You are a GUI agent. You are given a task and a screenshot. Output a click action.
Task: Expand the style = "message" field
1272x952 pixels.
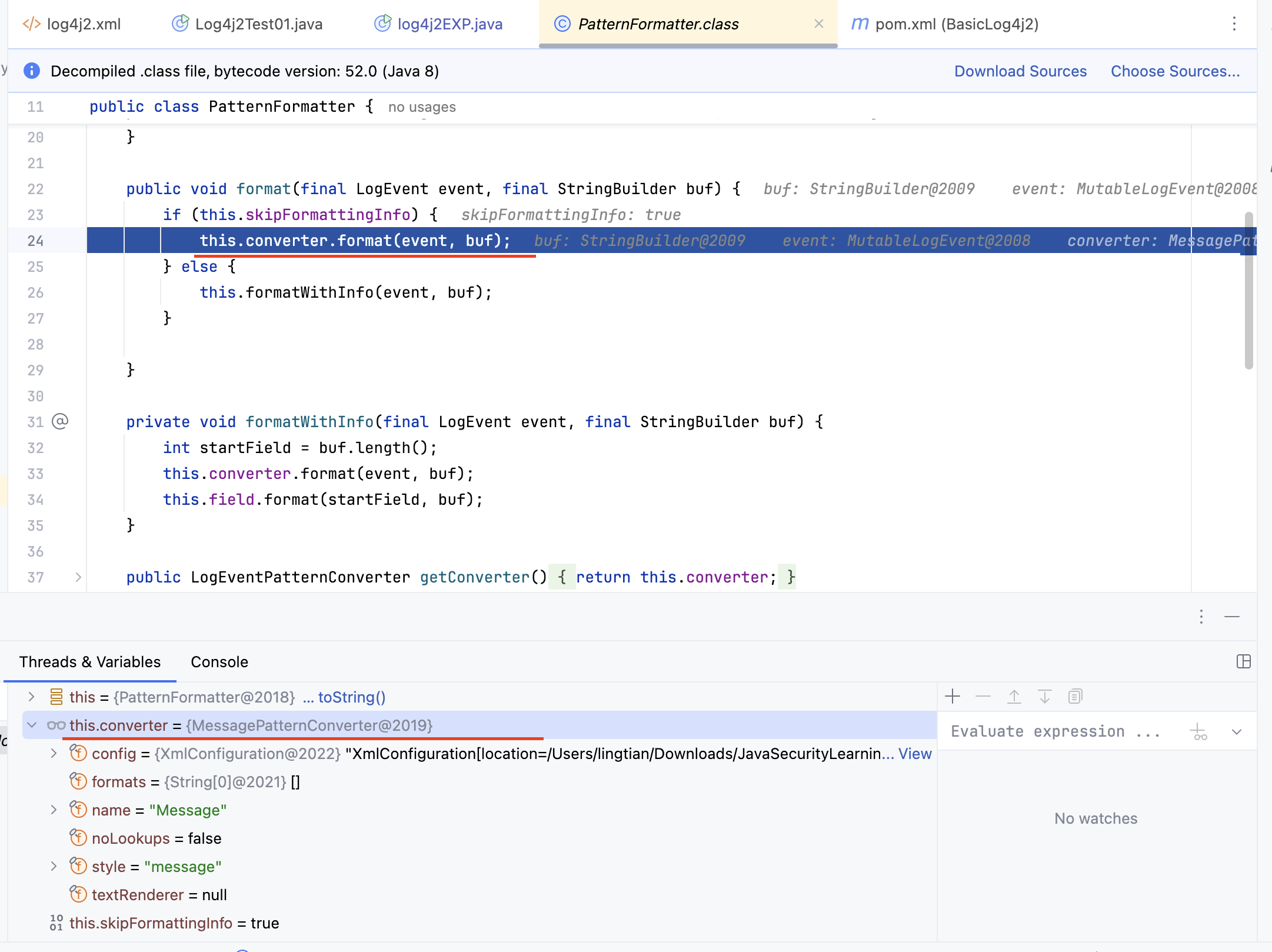[x=54, y=866]
